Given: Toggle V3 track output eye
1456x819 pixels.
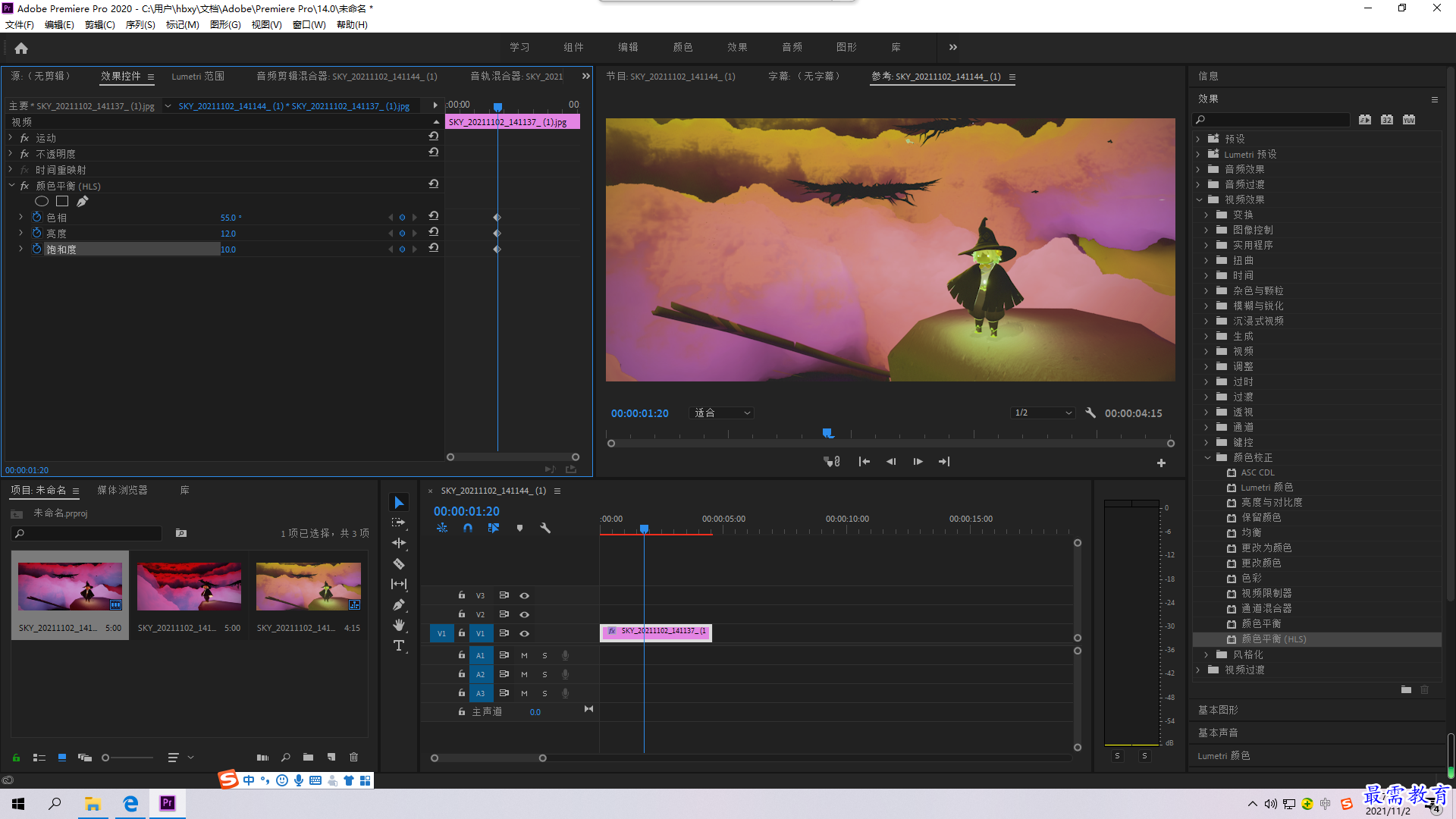Looking at the screenshot, I should click(524, 596).
